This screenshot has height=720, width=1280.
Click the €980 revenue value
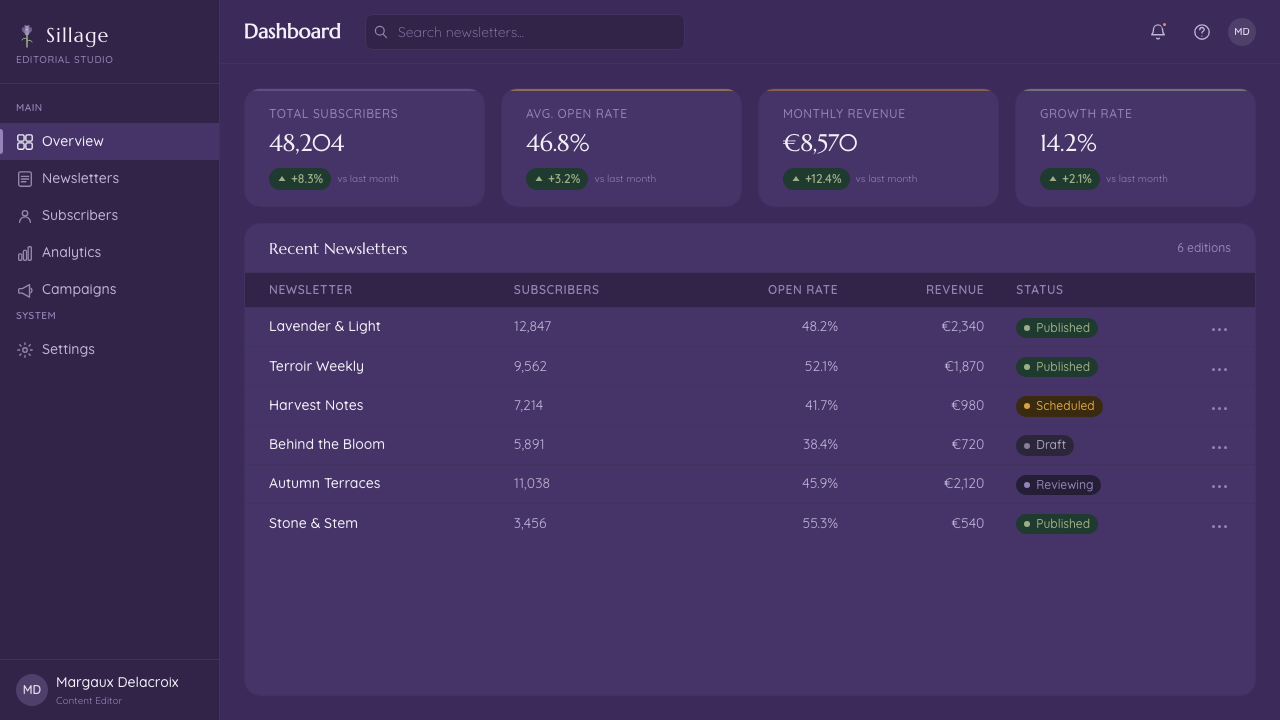(x=967, y=405)
